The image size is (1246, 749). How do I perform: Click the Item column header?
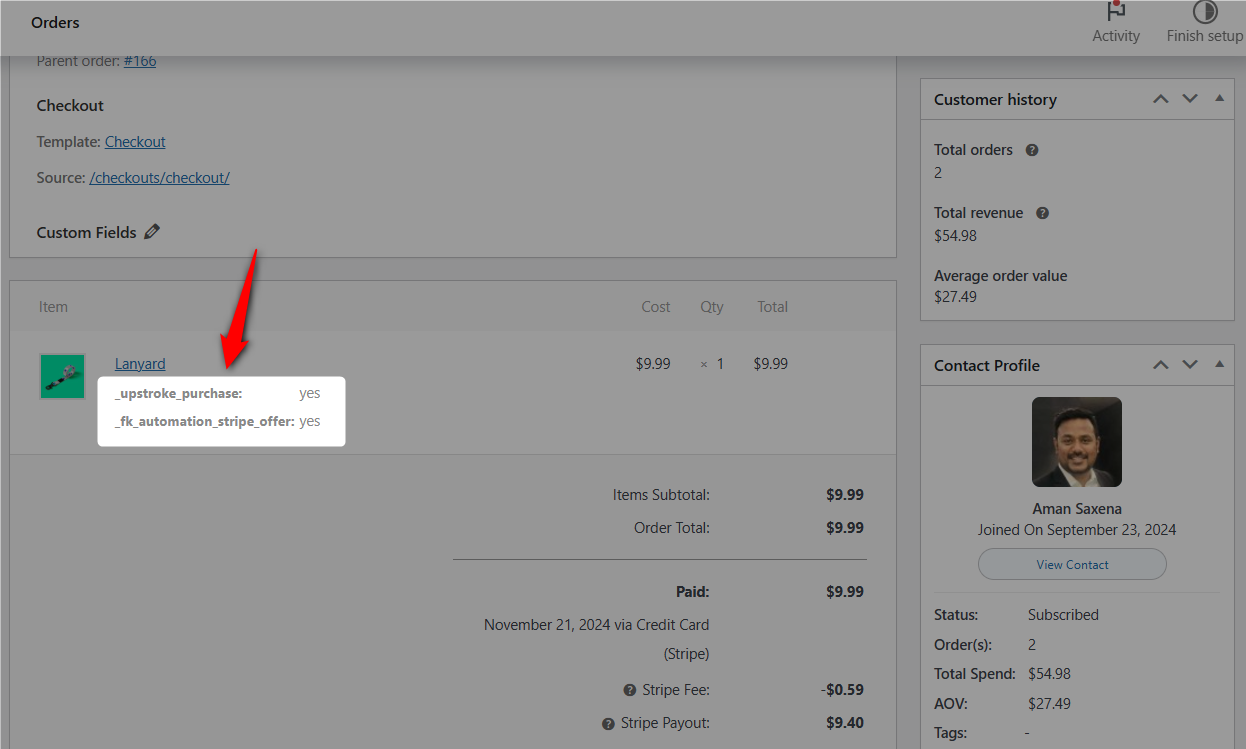[53, 307]
